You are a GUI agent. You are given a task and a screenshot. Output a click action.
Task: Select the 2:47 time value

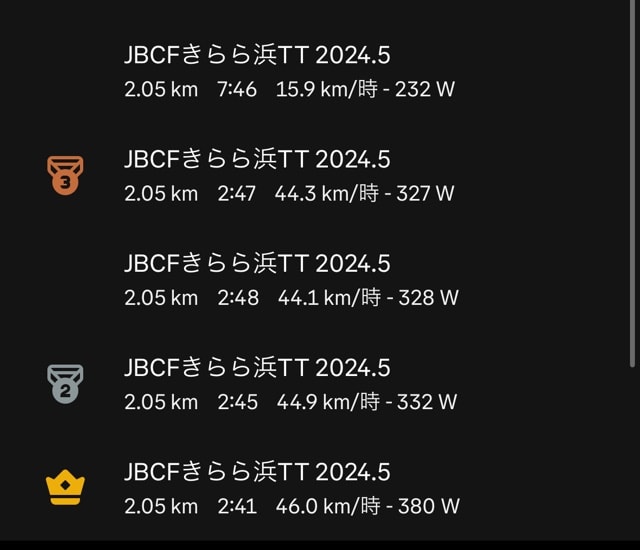236,193
